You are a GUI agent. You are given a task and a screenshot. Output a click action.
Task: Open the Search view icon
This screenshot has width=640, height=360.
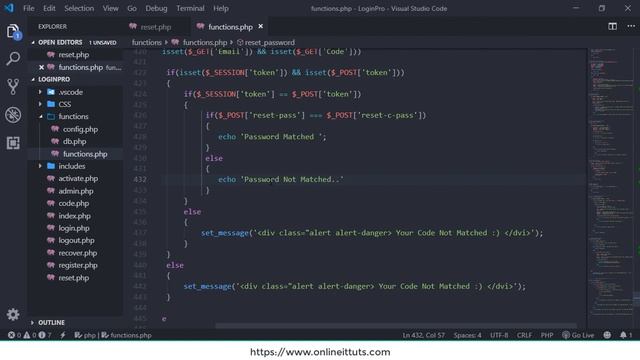[13, 59]
